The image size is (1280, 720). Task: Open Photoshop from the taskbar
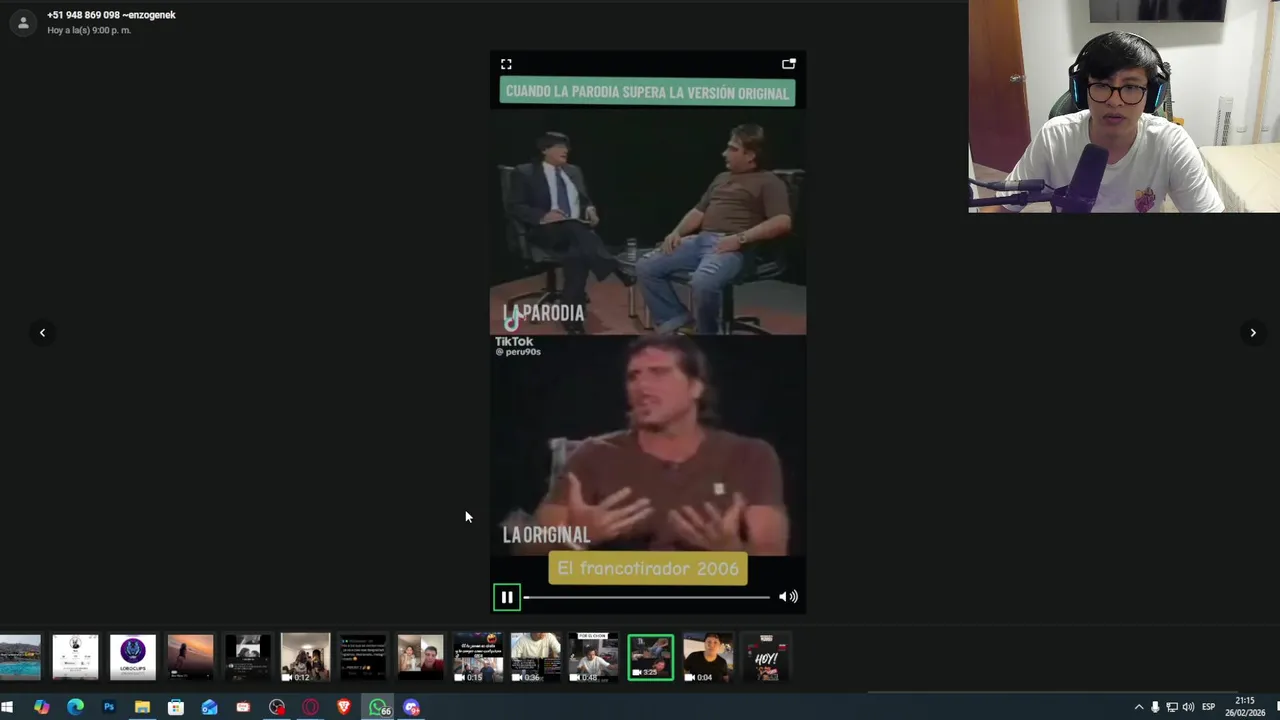pyautogui.click(x=108, y=707)
